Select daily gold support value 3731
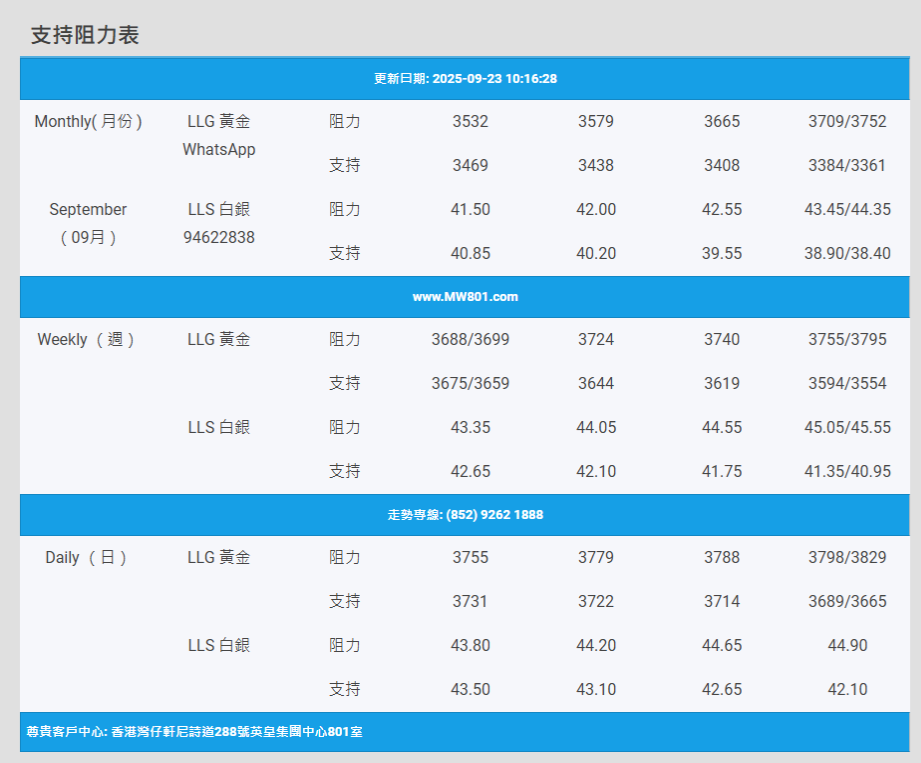The height and width of the screenshot is (763, 921). tap(470, 601)
